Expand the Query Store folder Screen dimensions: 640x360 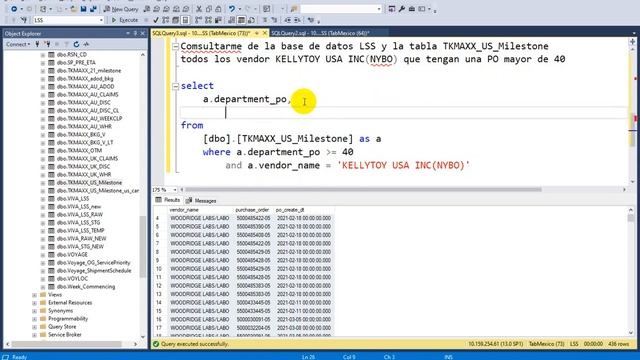click(x=35, y=327)
